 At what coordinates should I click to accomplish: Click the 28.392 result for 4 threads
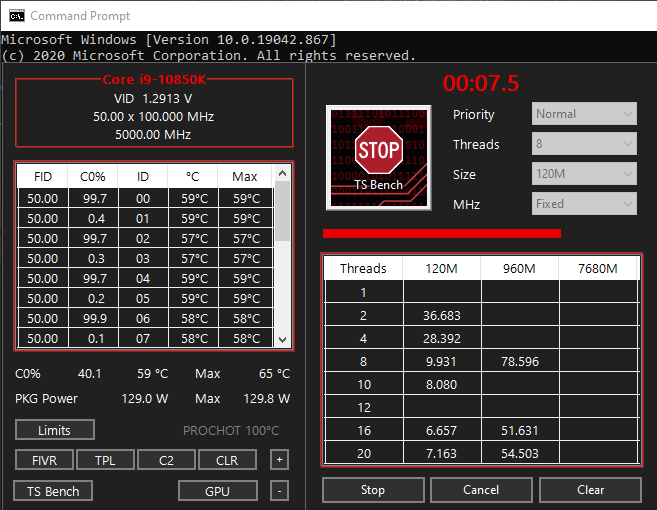click(x=442, y=338)
